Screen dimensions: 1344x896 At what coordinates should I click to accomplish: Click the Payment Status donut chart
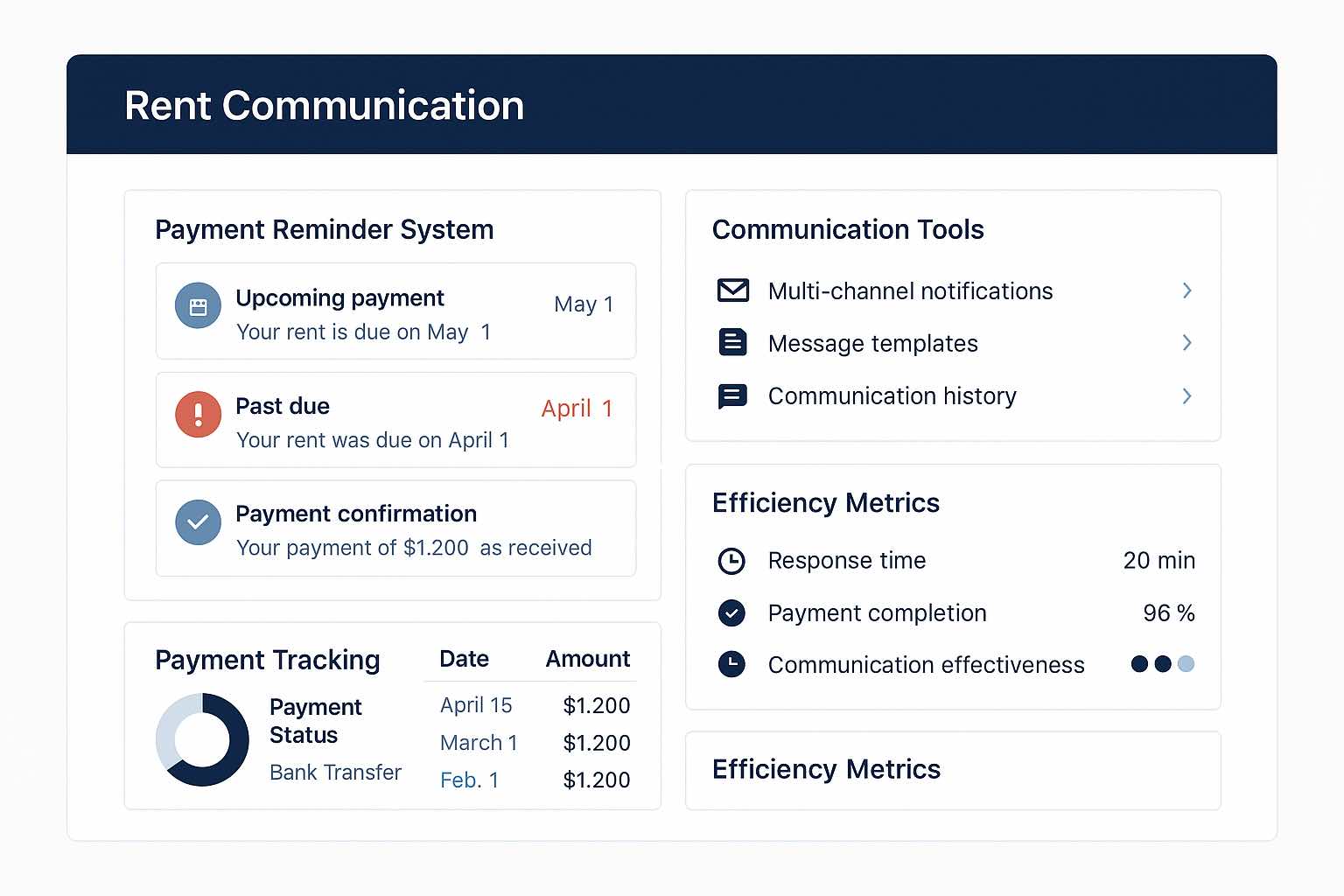tap(202, 739)
